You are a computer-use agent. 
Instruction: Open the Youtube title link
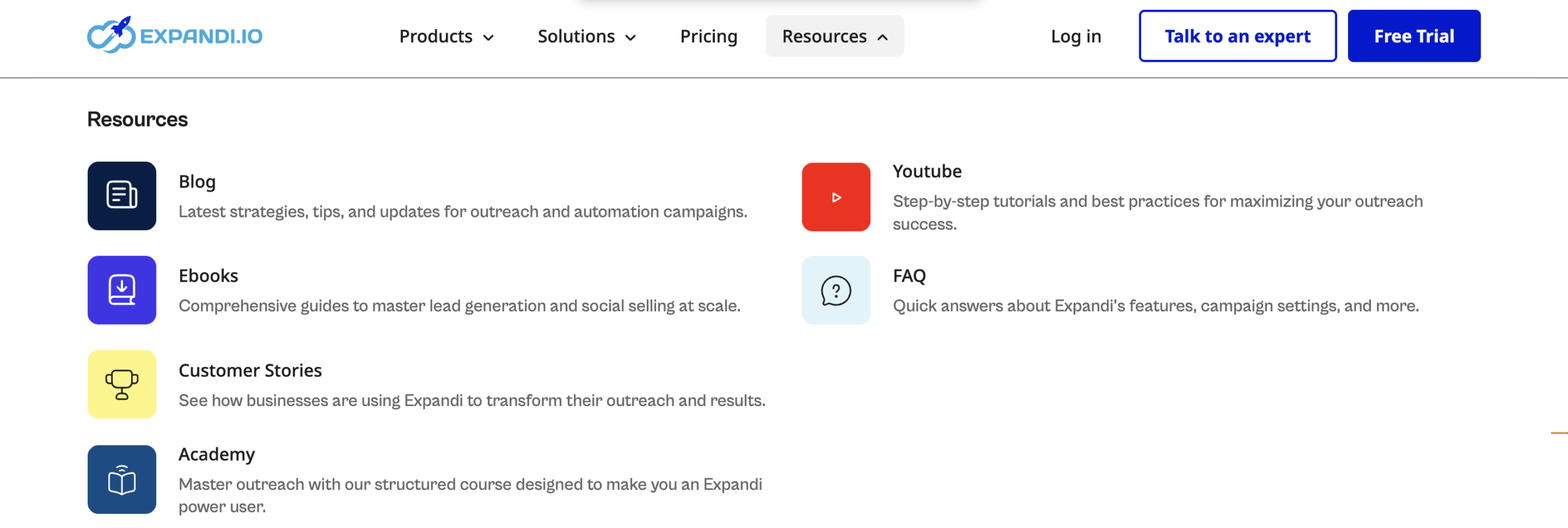(x=927, y=172)
